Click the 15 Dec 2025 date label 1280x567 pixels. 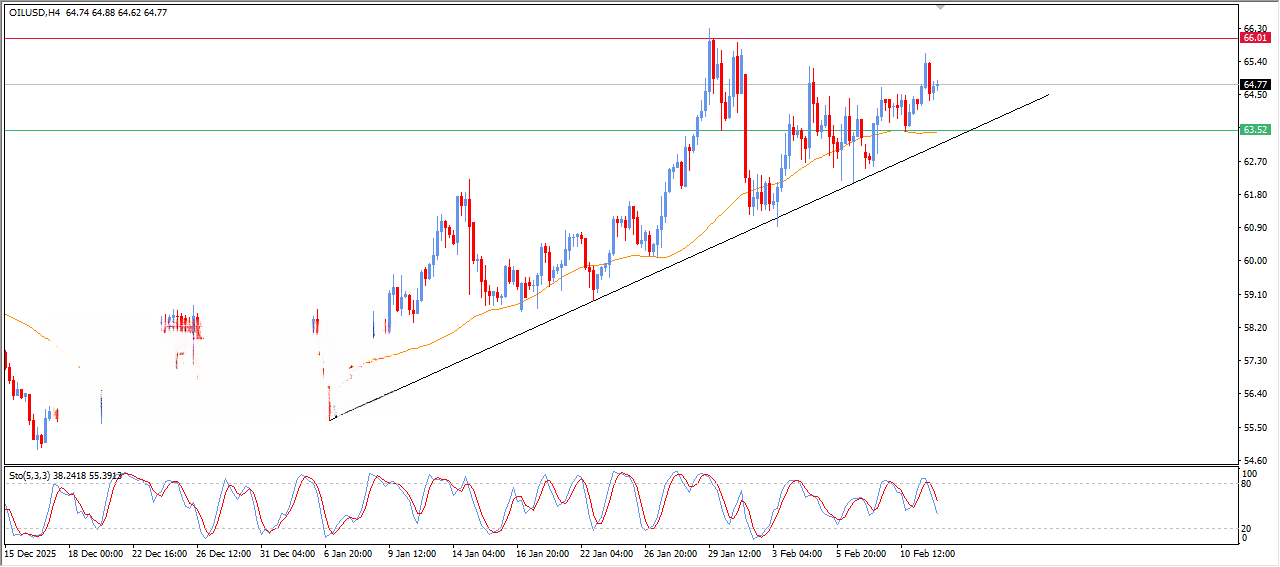point(32,552)
